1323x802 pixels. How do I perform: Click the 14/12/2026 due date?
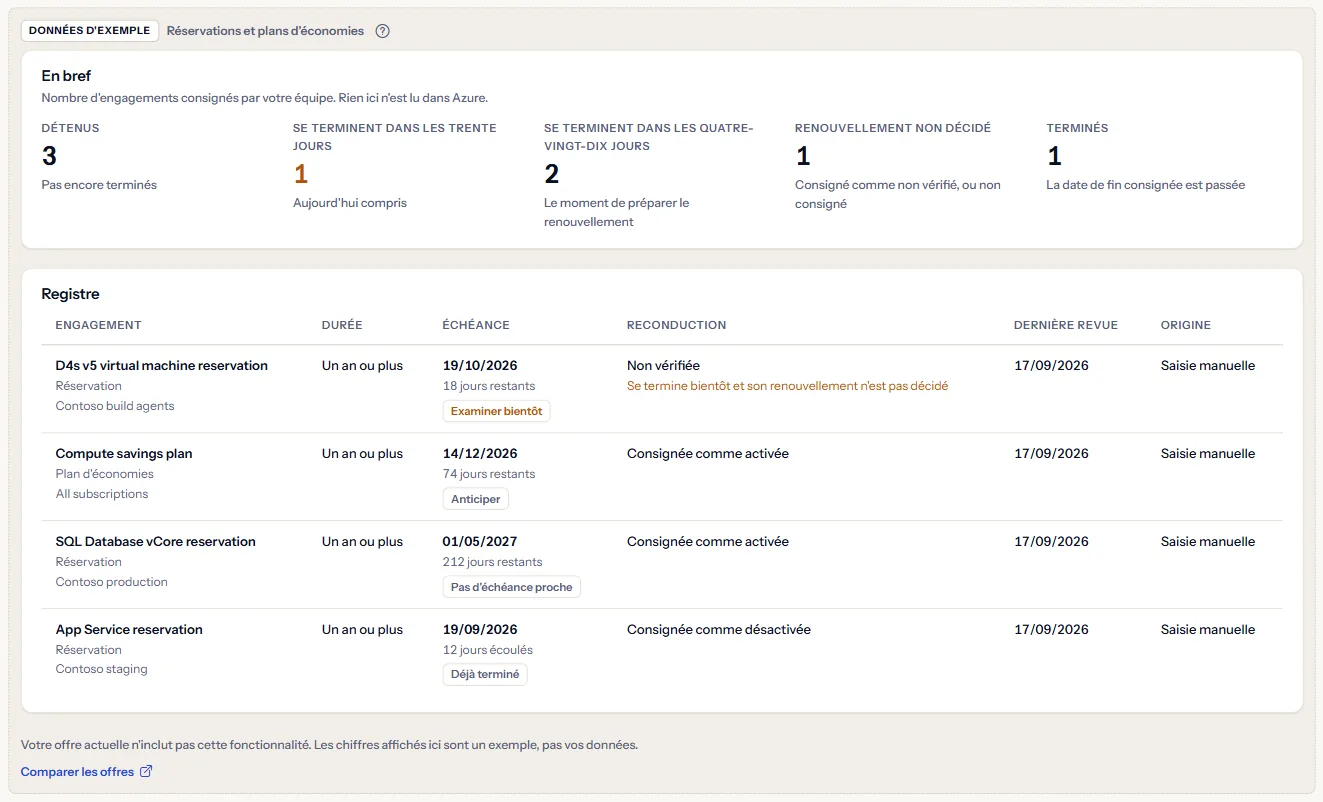click(480, 454)
